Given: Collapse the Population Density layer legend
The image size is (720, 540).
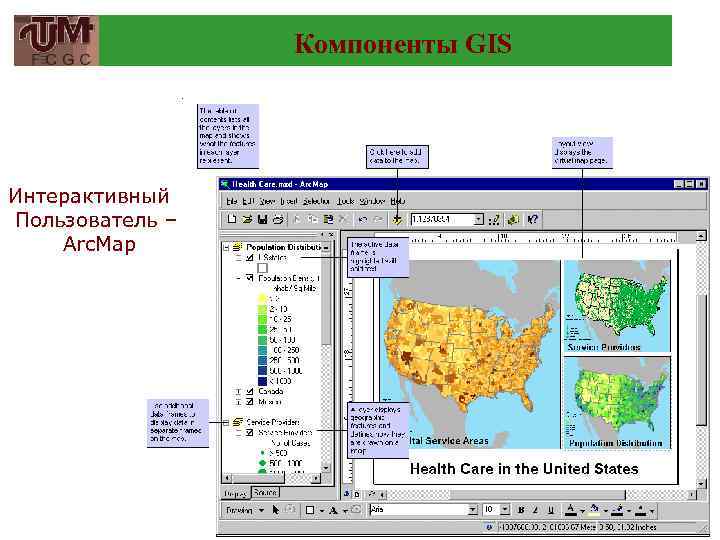Looking at the screenshot, I should (238, 278).
